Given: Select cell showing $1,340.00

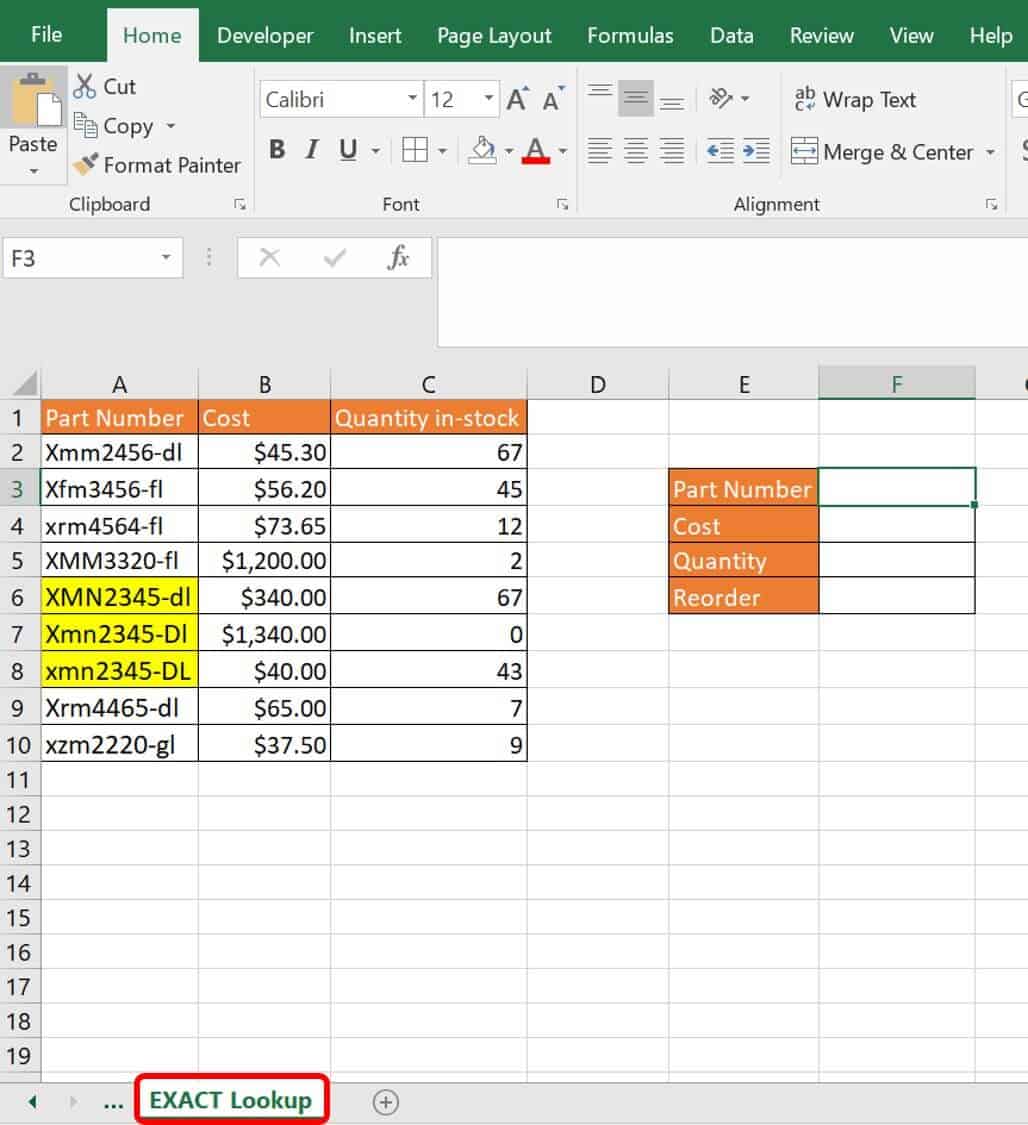Looking at the screenshot, I should pyautogui.click(x=264, y=634).
